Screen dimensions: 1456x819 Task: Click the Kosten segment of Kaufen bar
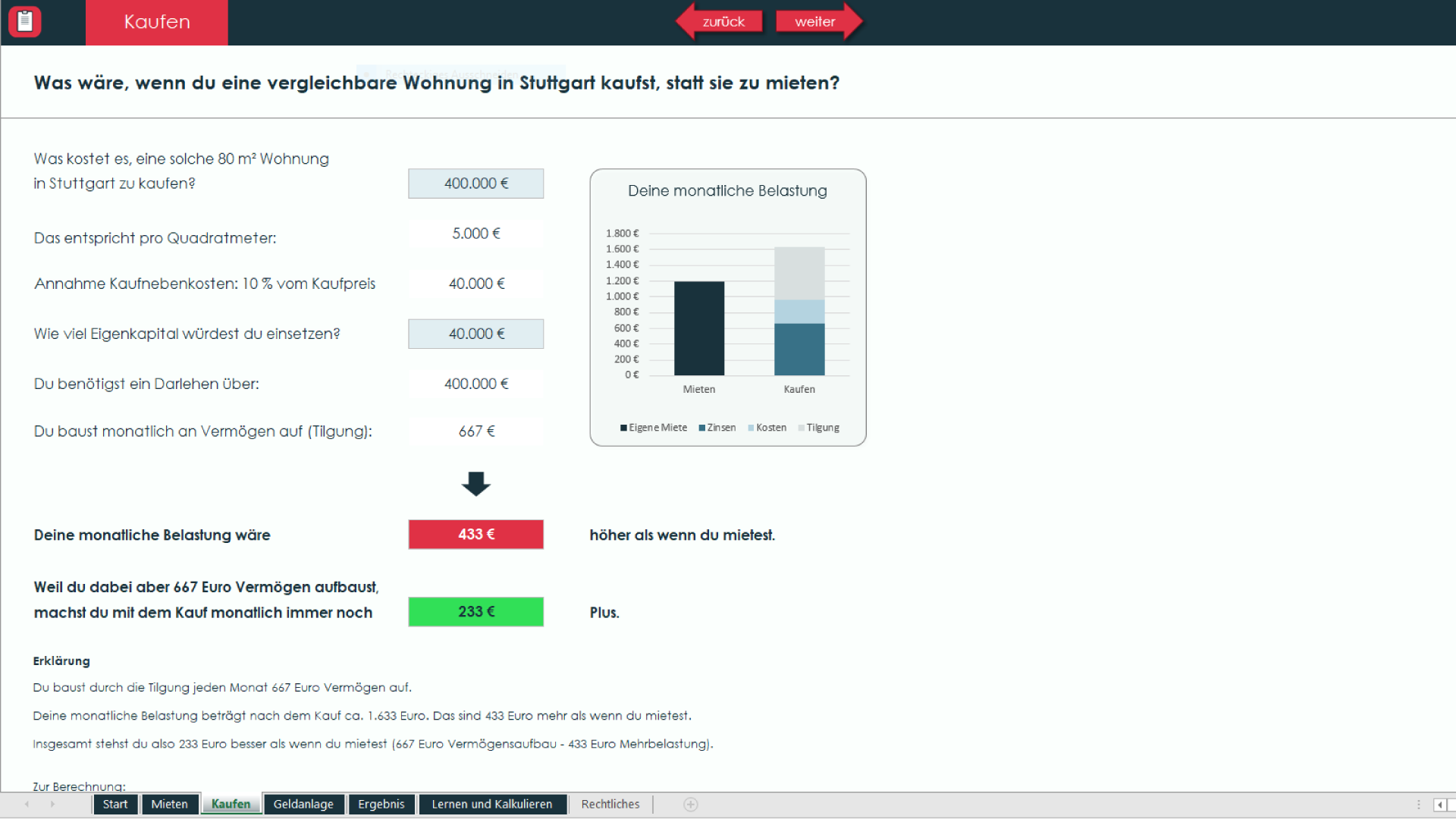(799, 312)
